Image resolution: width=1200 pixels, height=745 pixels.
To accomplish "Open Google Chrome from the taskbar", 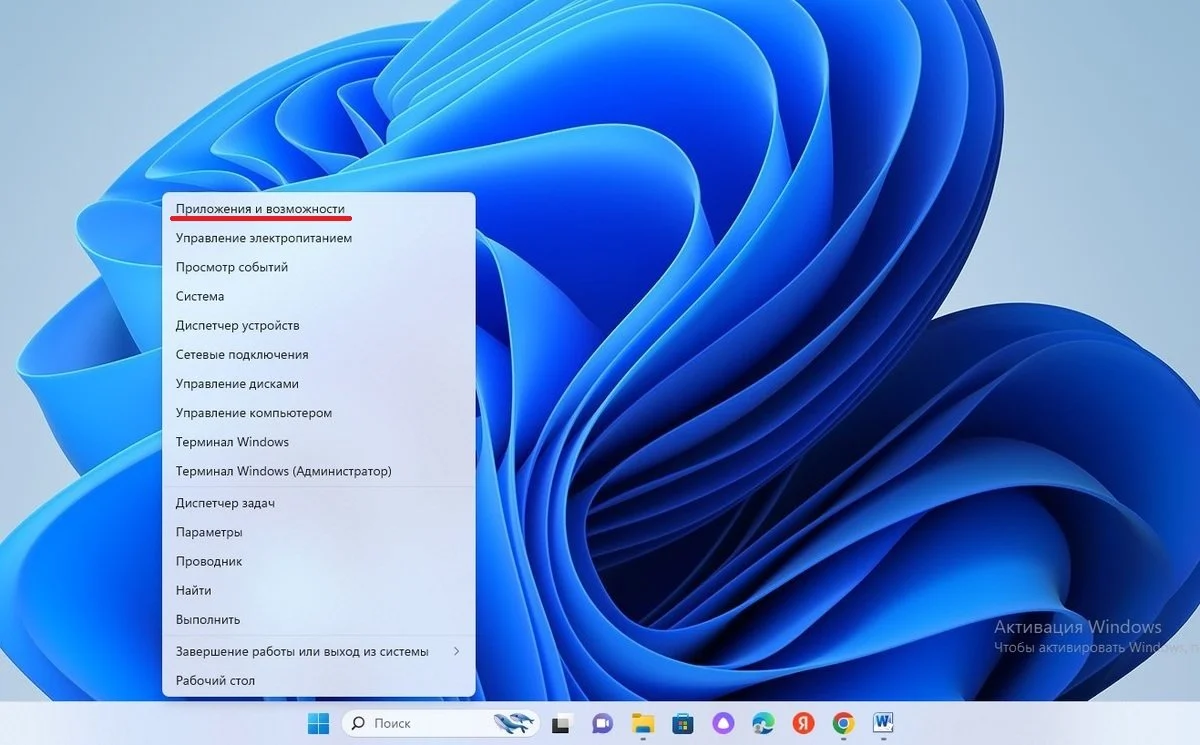I will tap(844, 722).
